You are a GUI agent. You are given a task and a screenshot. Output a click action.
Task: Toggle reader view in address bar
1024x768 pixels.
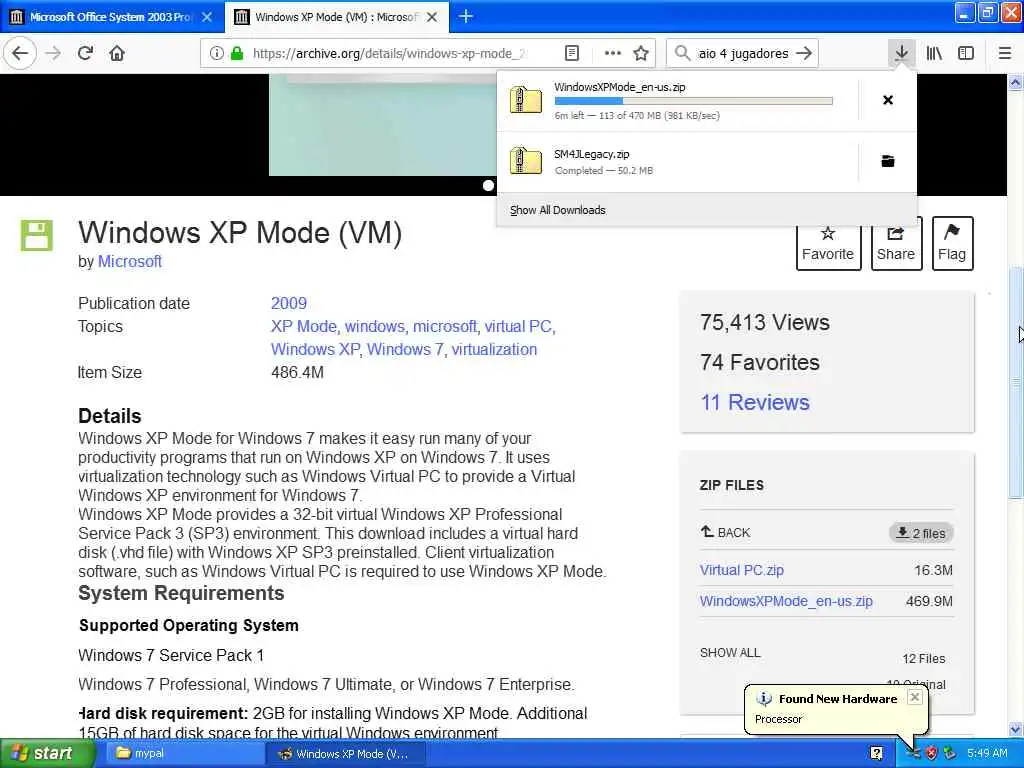(x=571, y=54)
